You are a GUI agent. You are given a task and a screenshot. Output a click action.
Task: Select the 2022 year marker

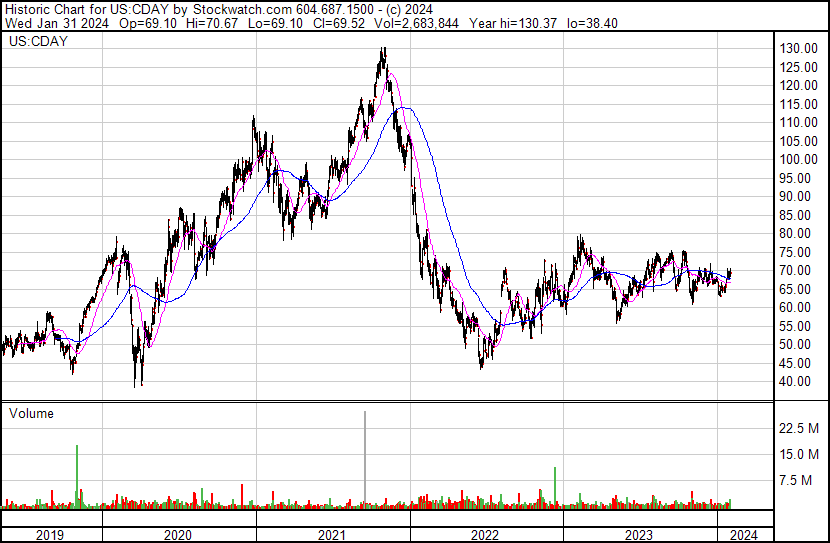click(485, 535)
